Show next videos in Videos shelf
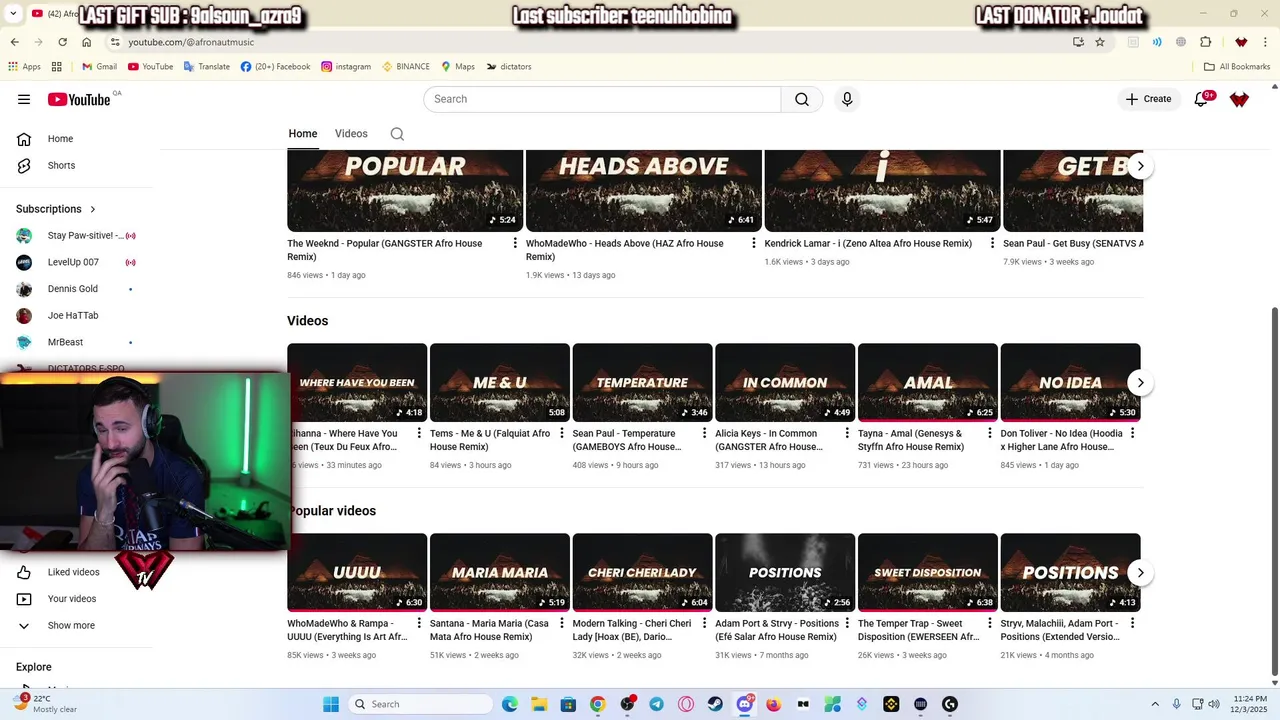Viewport: 1280px width, 720px height. (x=1140, y=383)
